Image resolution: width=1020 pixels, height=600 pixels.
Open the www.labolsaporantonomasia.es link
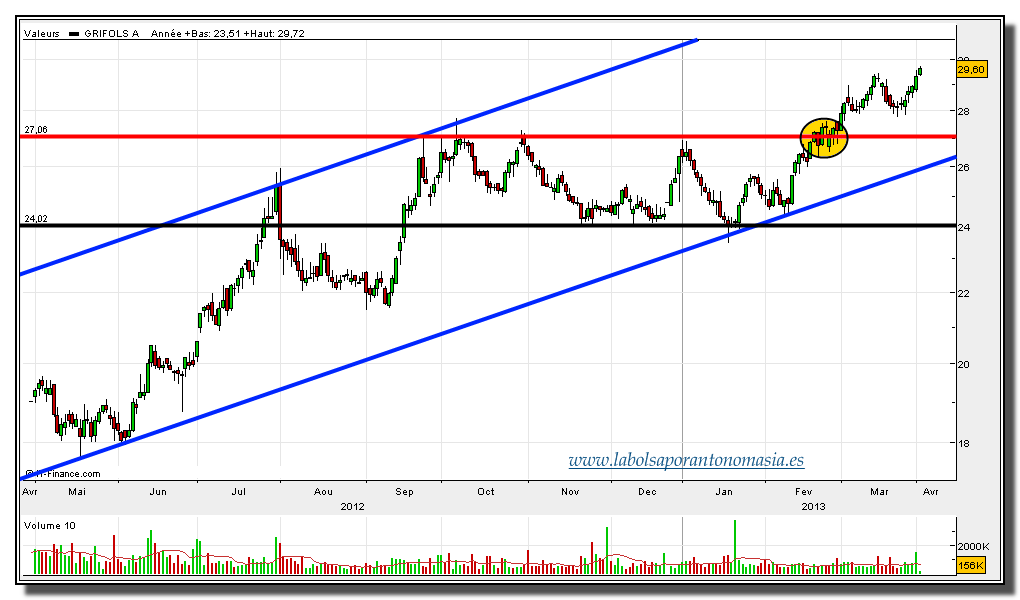686,461
